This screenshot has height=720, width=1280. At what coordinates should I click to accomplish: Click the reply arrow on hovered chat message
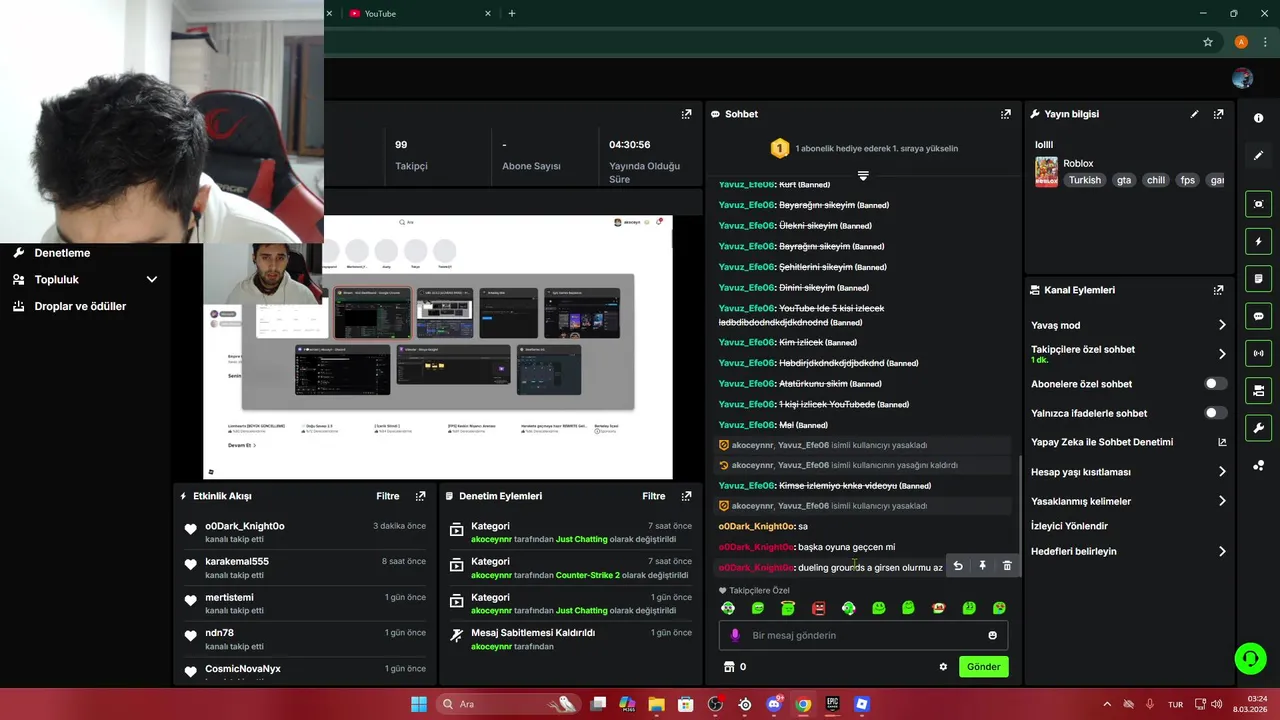tap(958, 566)
